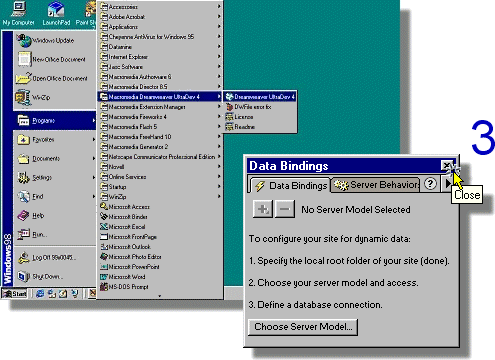Click the Internet Explorer quick launch icon

click(40, 294)
